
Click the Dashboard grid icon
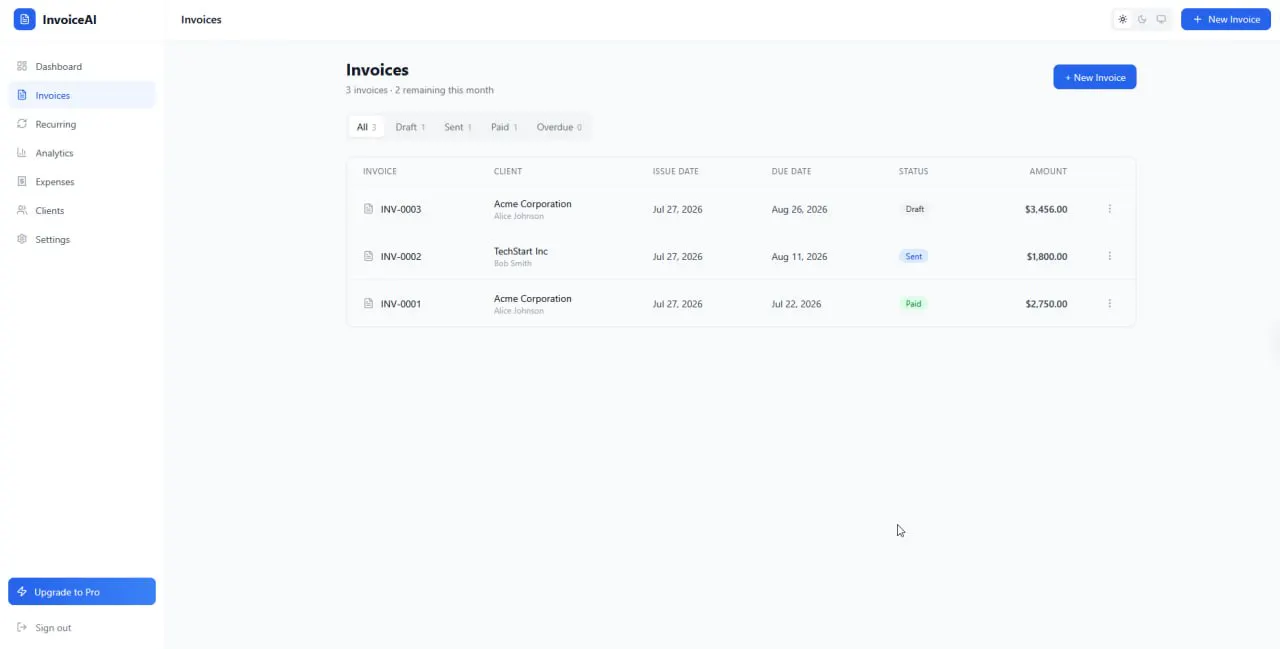point(22,66)
